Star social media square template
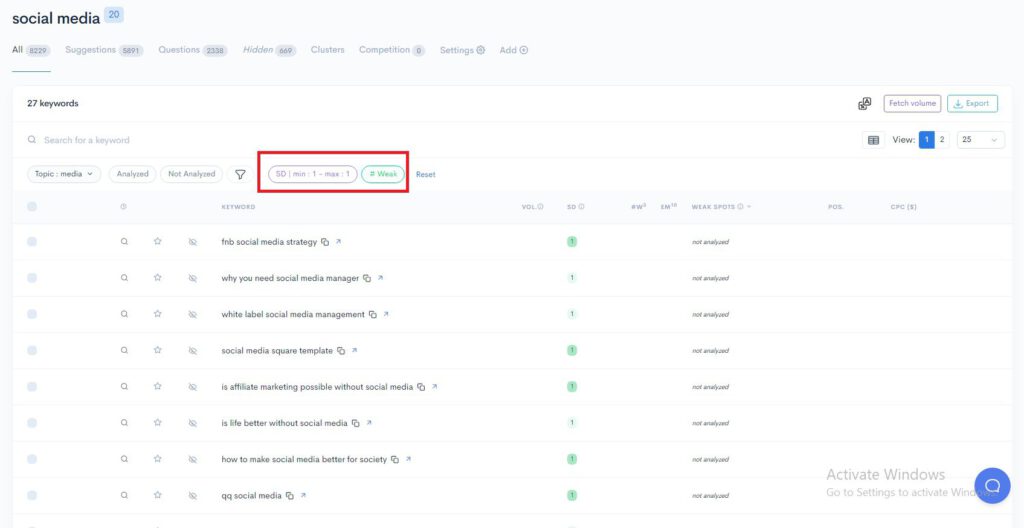The height and width of the screenshot is (528, 1024). tap(157, 350)
